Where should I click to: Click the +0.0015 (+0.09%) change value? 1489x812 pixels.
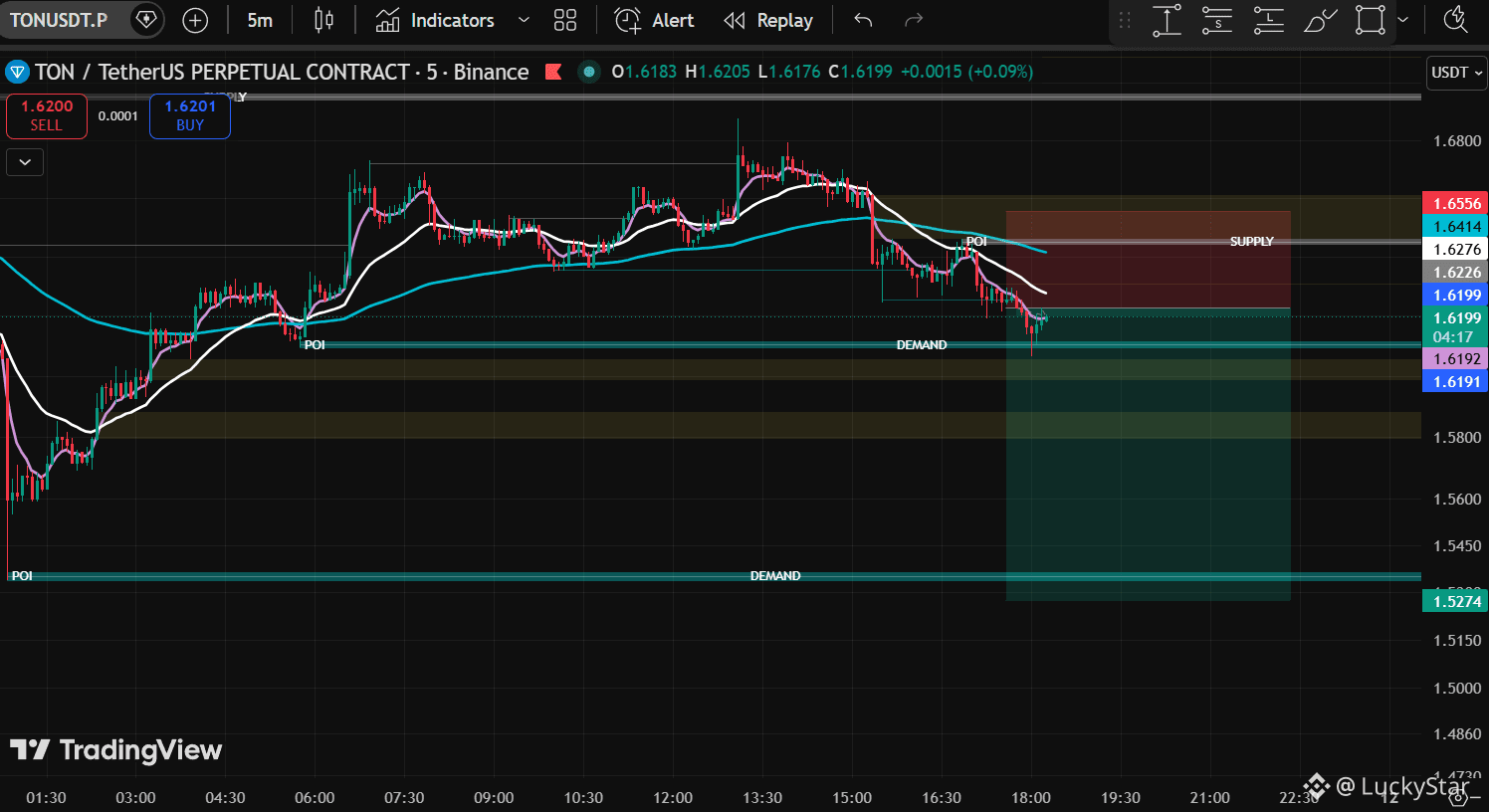(966, 72)
